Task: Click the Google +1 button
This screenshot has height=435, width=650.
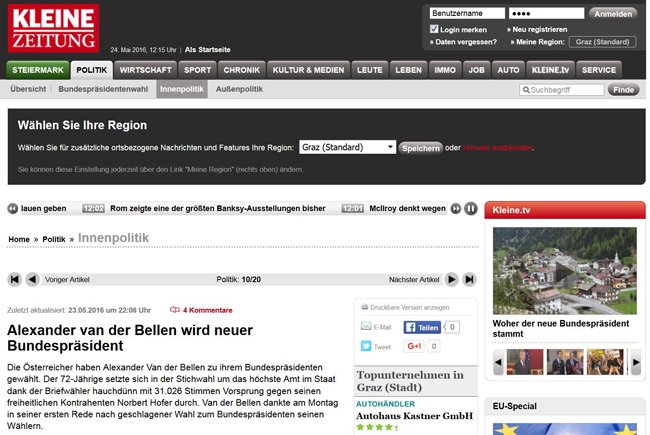Action: 415,346
